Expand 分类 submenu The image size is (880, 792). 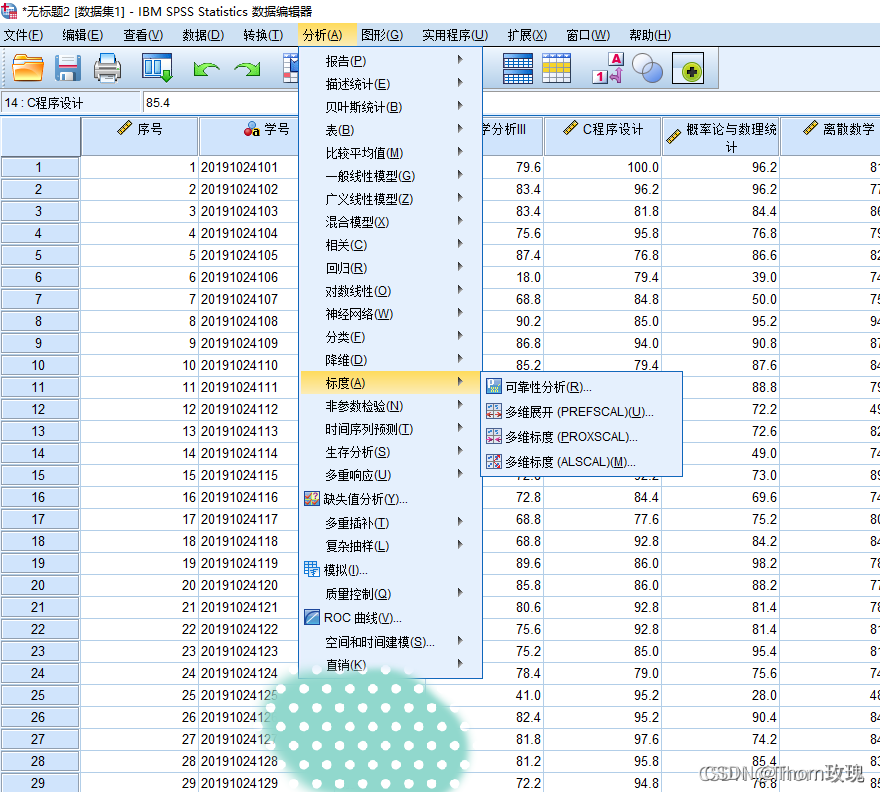[x=391, y=337]
